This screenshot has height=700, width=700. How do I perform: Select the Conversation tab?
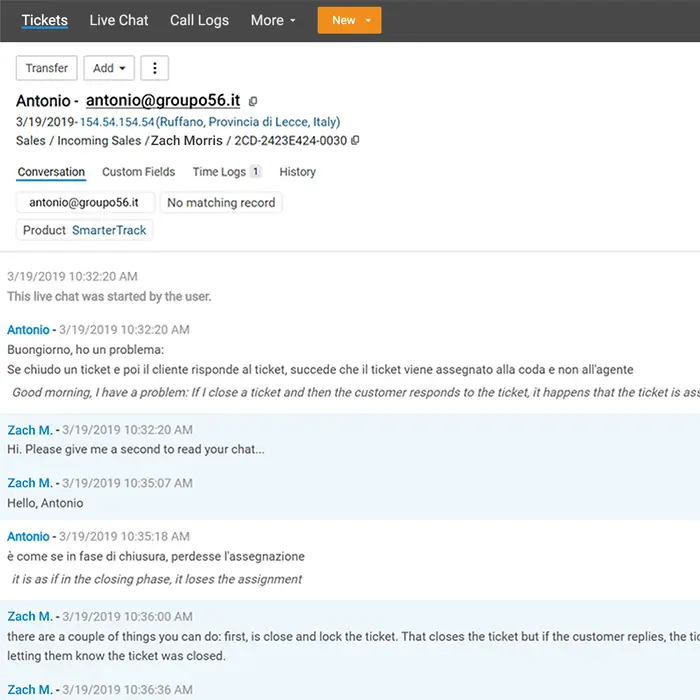click(x=51, y=172)
